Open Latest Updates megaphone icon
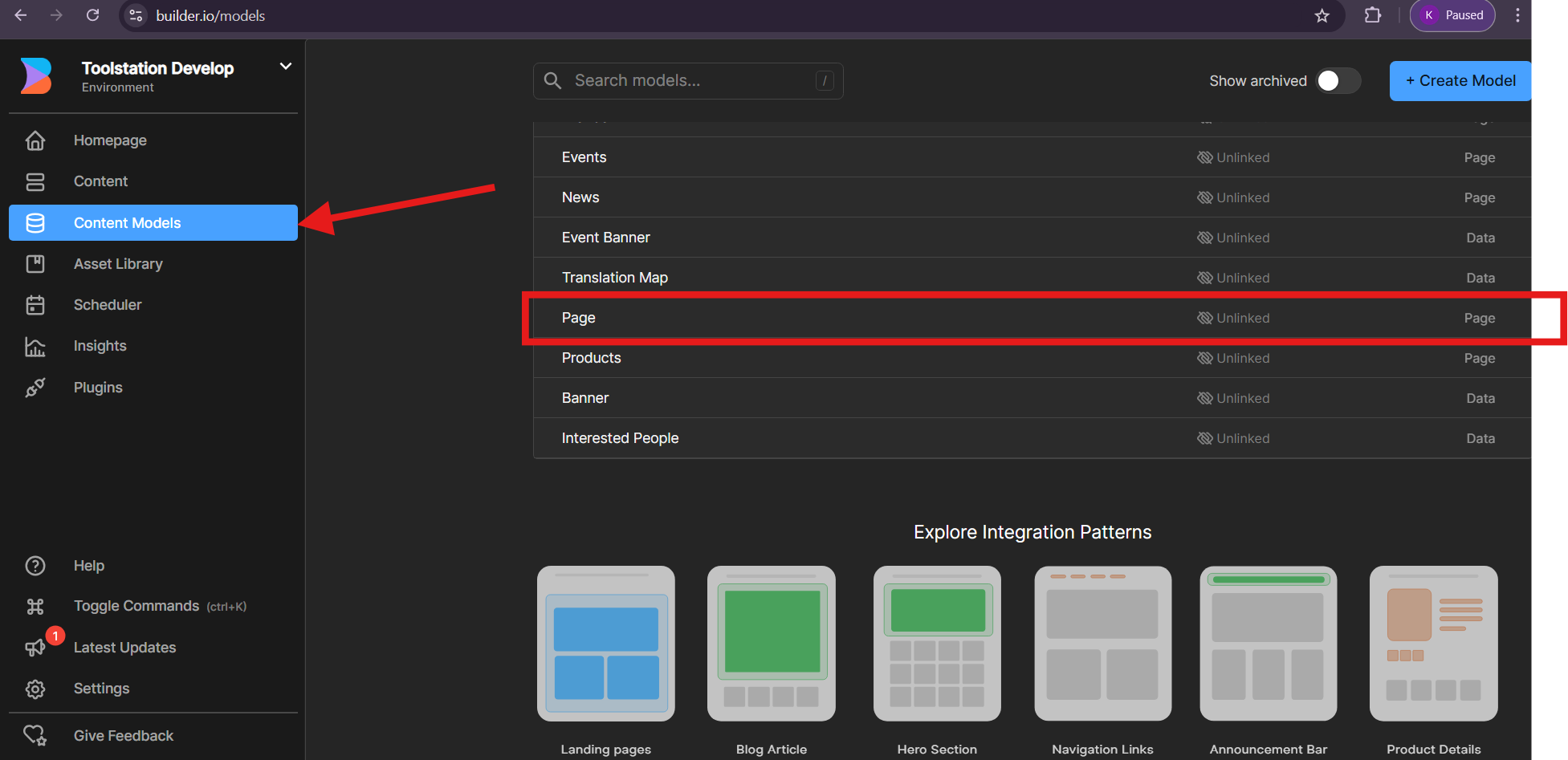Image resolution: width=1568 pixels, height=760 pixels. (35, 648)
